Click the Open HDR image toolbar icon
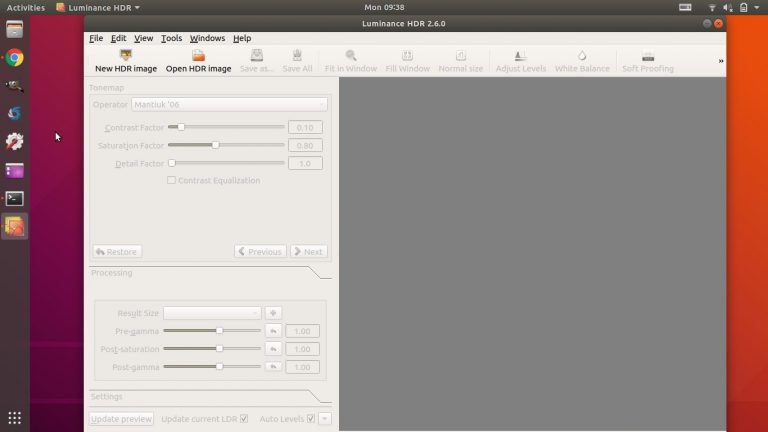This screenshot has width=768, height=432. point(198,55)
